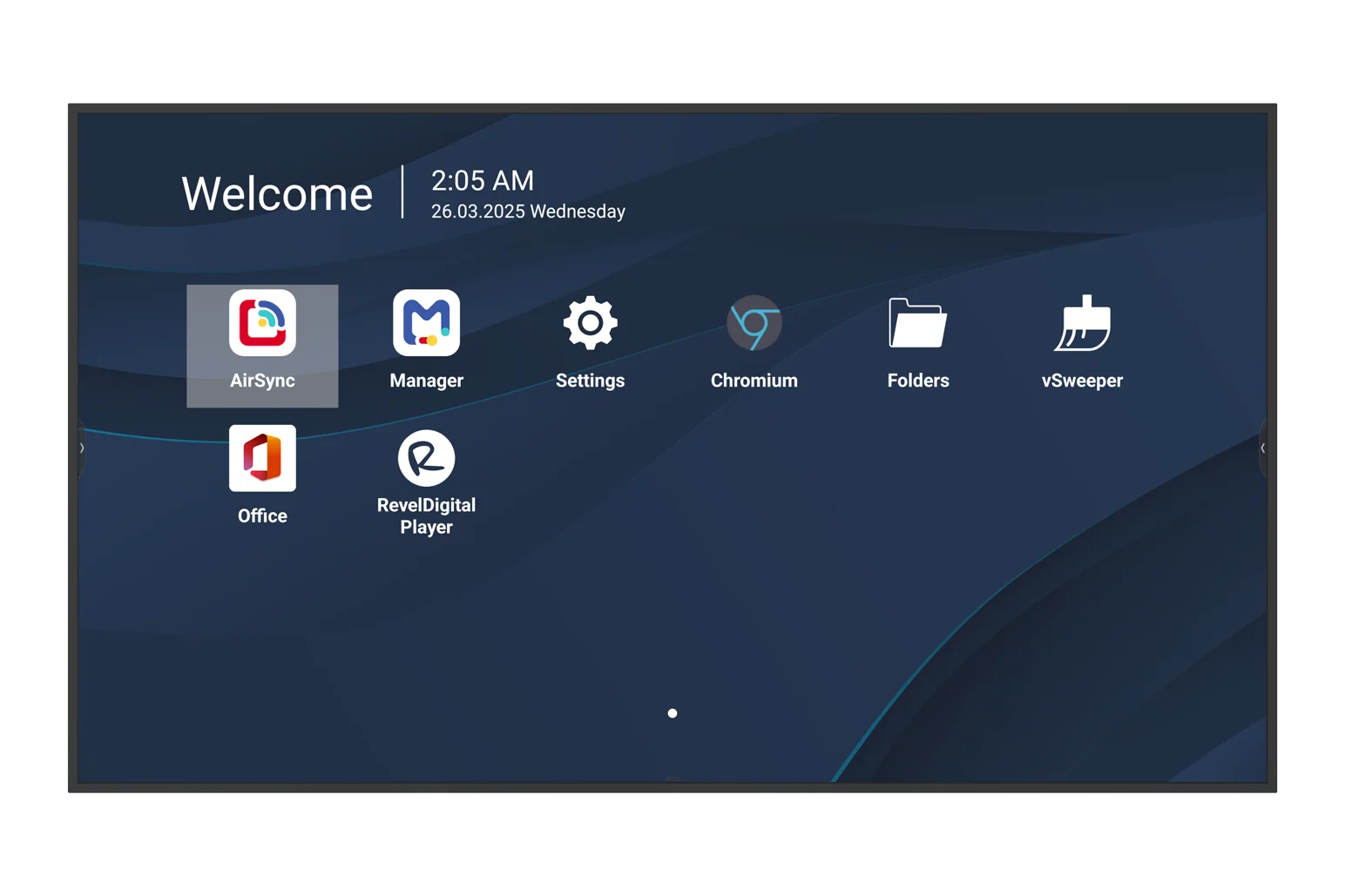Open the Office app icon

[x=262, y=458]
